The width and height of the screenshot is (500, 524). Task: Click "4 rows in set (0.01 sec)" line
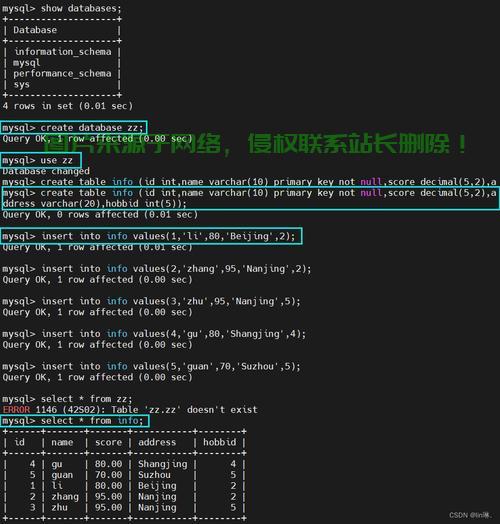68,106
